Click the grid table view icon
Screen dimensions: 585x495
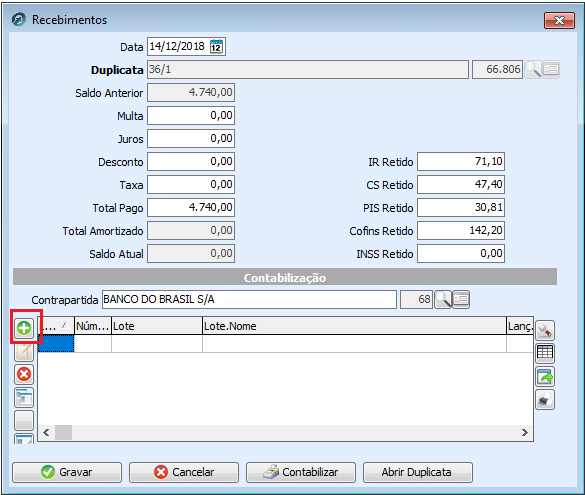click(x=545, y=353)
